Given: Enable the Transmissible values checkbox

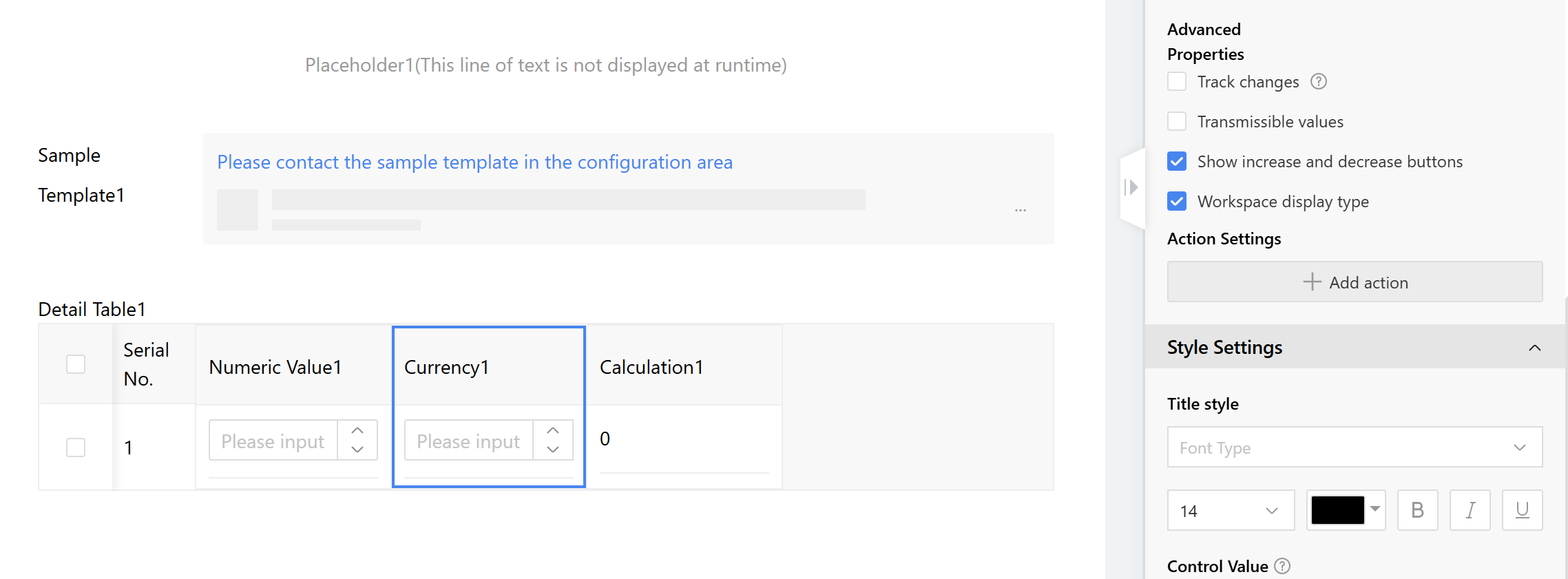Looking at the screenshot, I should coord(1177,122).
